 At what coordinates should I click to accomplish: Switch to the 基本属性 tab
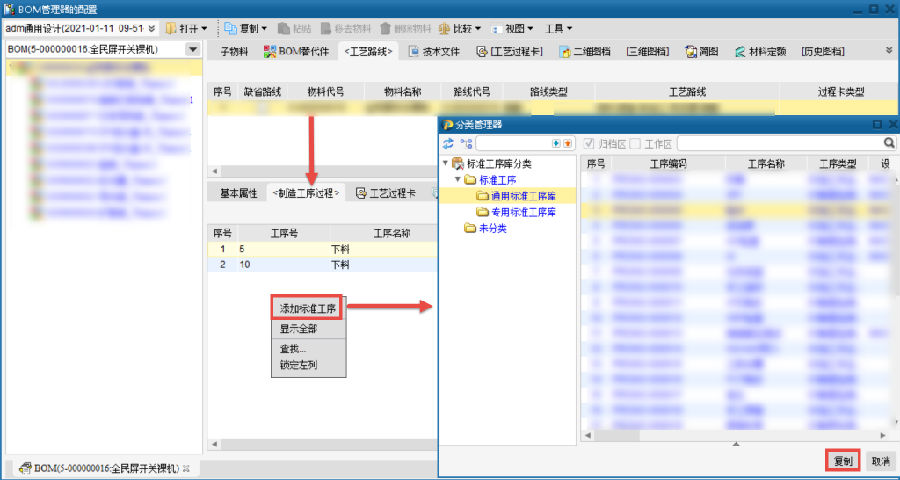click(x=239, y=193)
